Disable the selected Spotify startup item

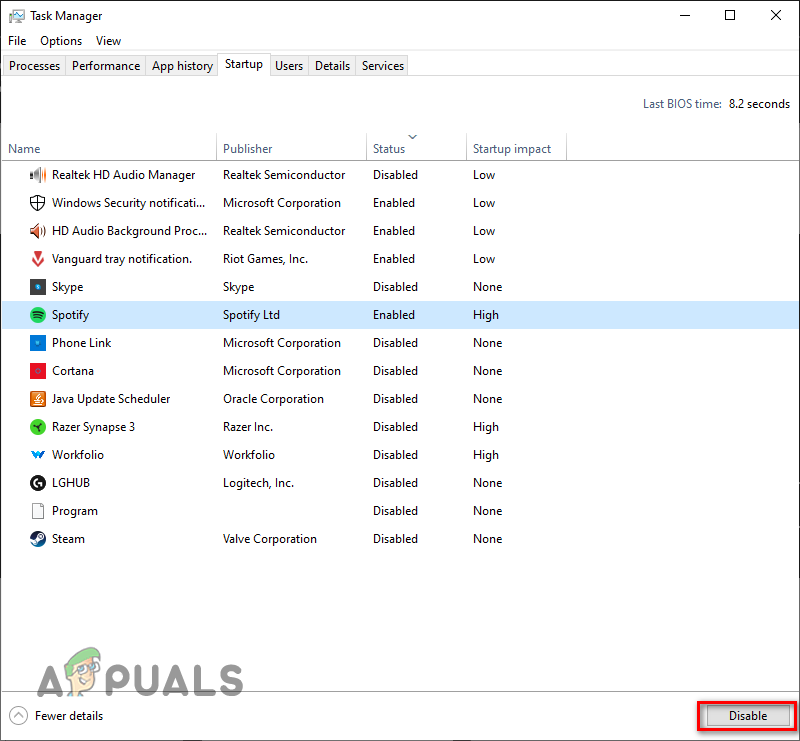click(x=746, y=716)
